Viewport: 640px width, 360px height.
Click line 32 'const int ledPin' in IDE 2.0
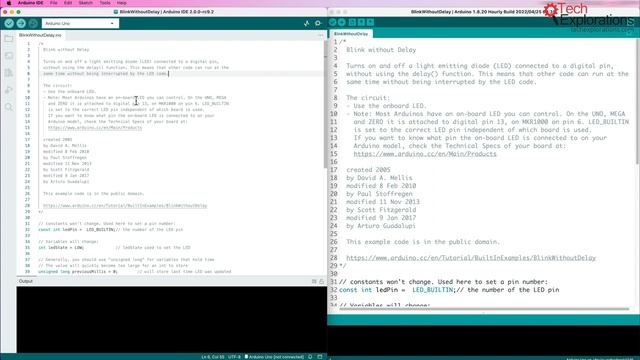tap(110, 230)
